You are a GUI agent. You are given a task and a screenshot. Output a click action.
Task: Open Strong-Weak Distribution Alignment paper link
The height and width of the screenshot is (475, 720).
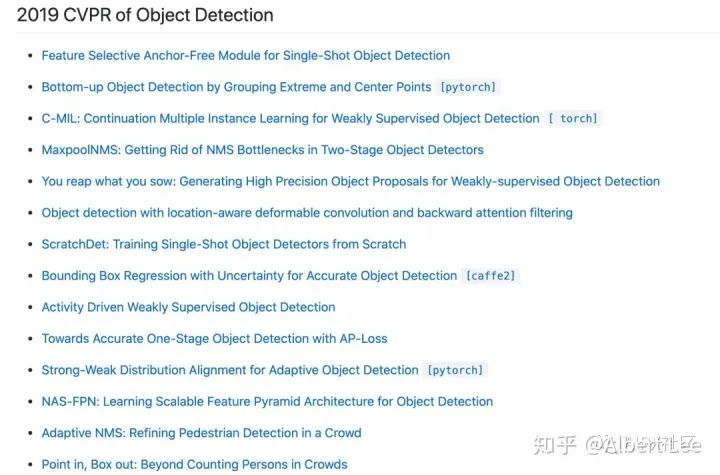coord(230,370)
